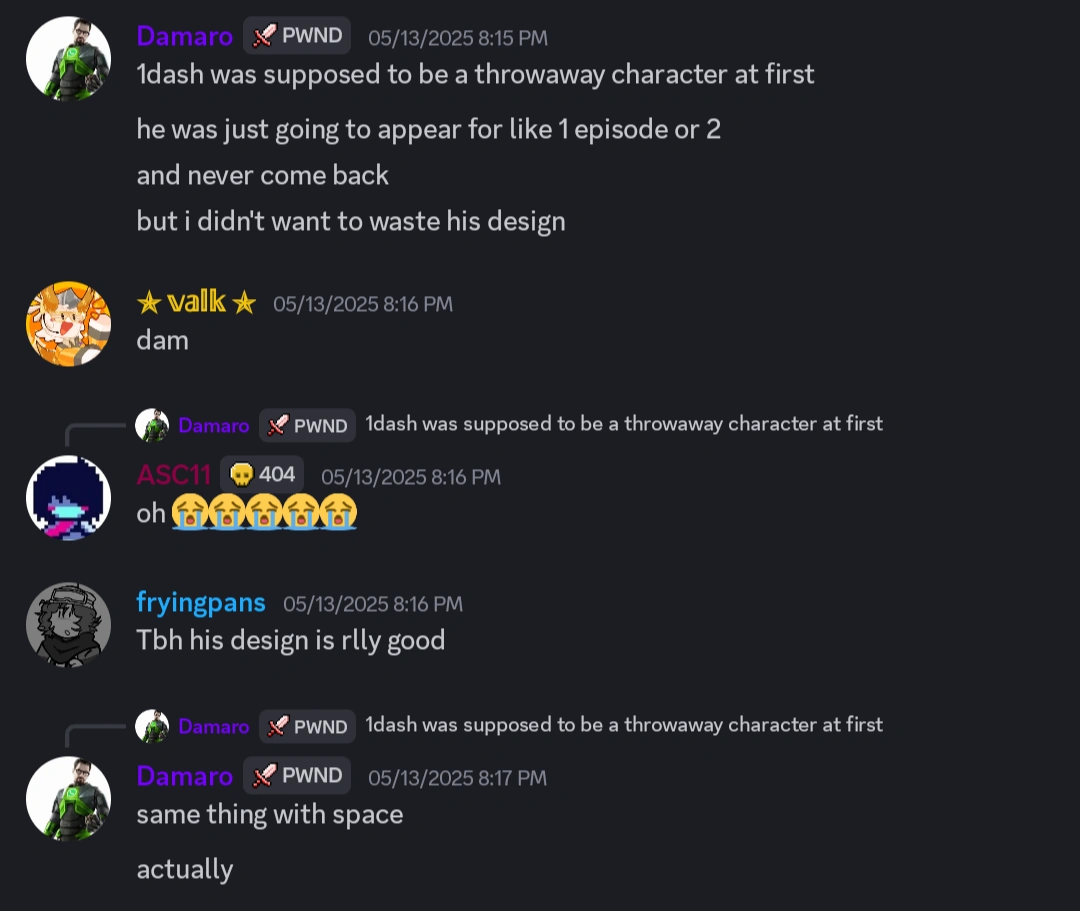Viewport: 1080px width, 911px height.
Task: Click ASC11's pixel-art avatar
Action: [68, 498]
